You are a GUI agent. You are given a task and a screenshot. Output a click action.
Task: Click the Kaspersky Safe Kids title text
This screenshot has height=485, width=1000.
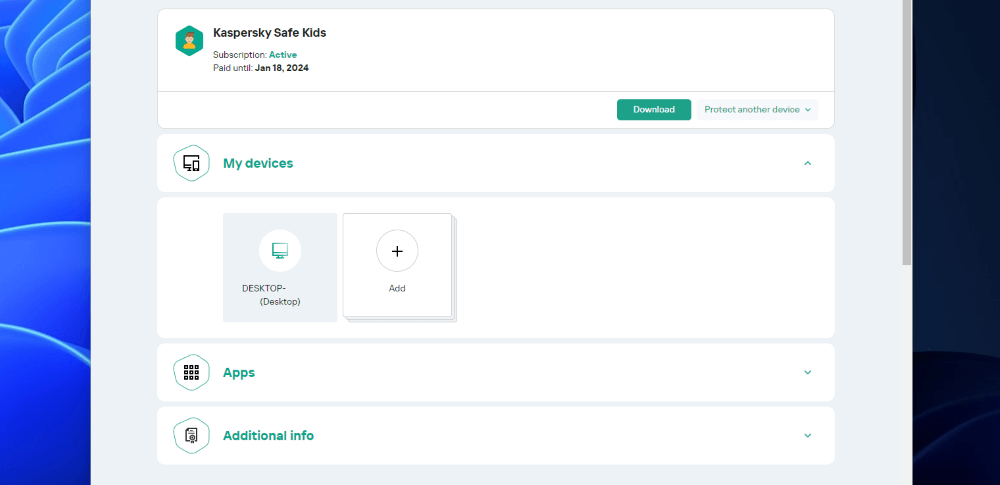pos(270,33)
